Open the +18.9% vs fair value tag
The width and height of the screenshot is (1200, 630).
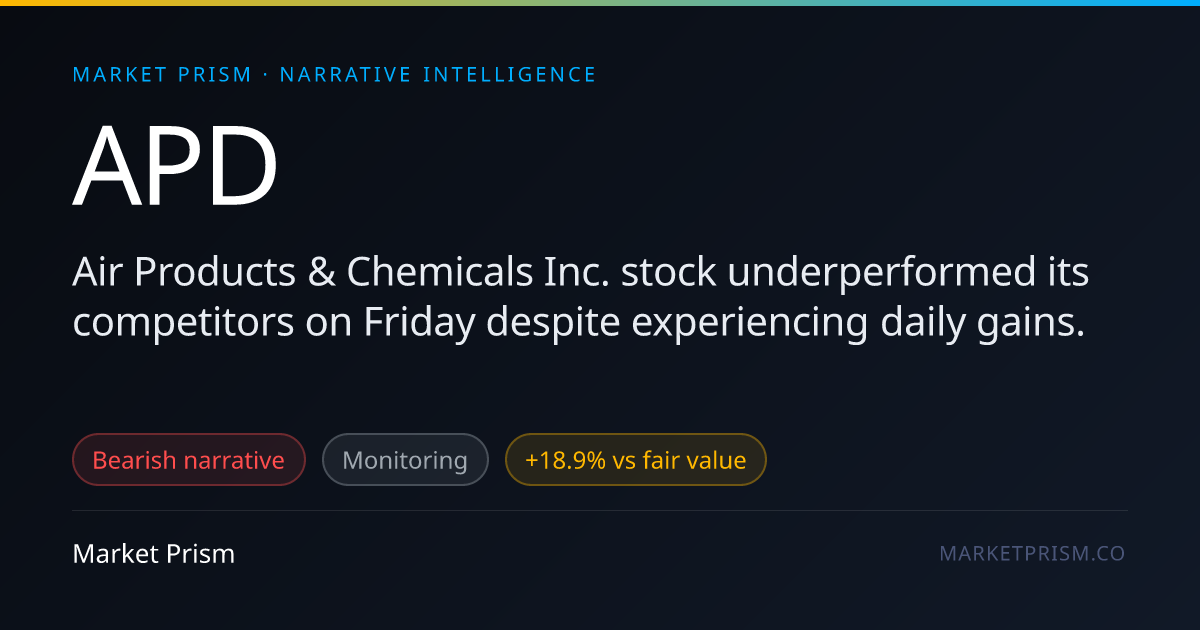click(x=636, y=460)
